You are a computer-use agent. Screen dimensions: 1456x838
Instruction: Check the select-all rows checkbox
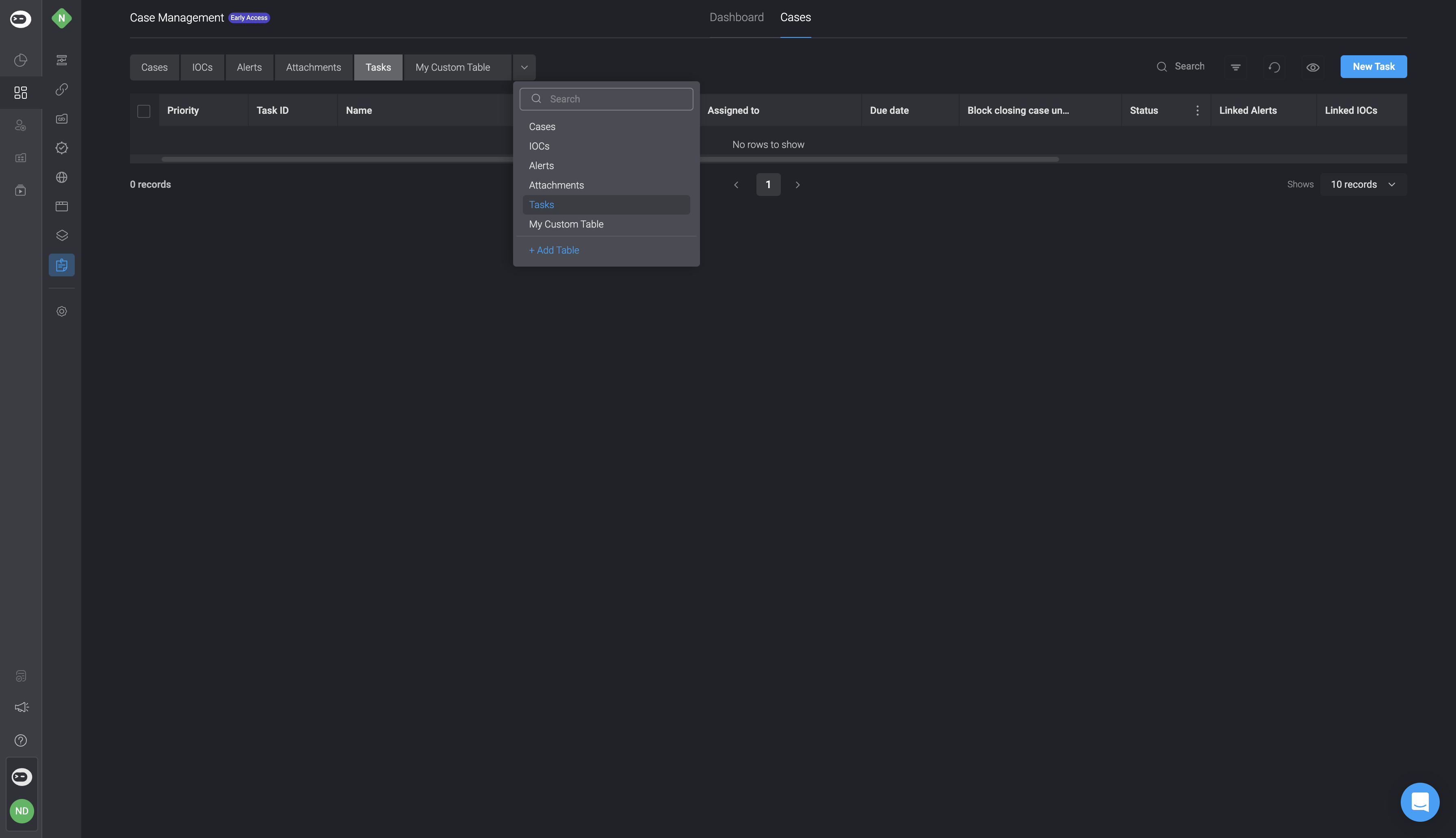144,111
